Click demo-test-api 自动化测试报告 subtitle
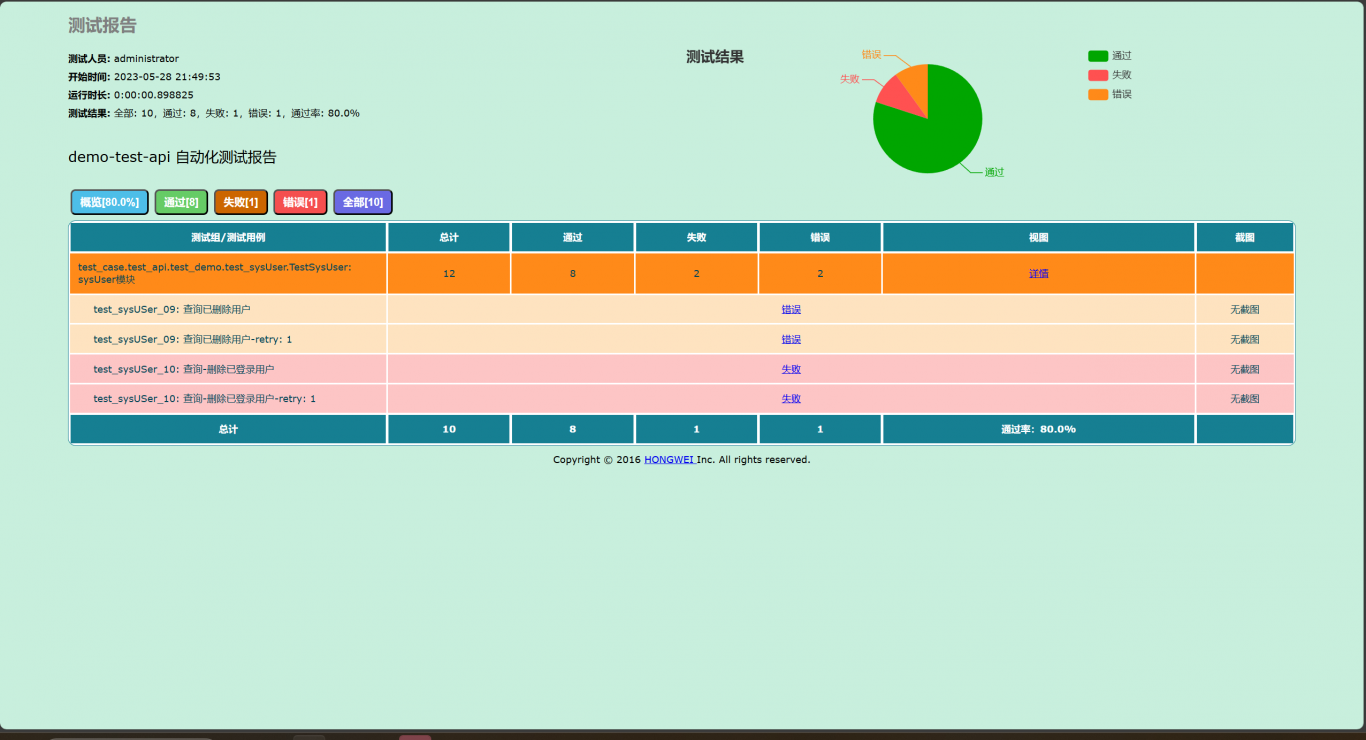1366x740 pixels. [172, 157]
